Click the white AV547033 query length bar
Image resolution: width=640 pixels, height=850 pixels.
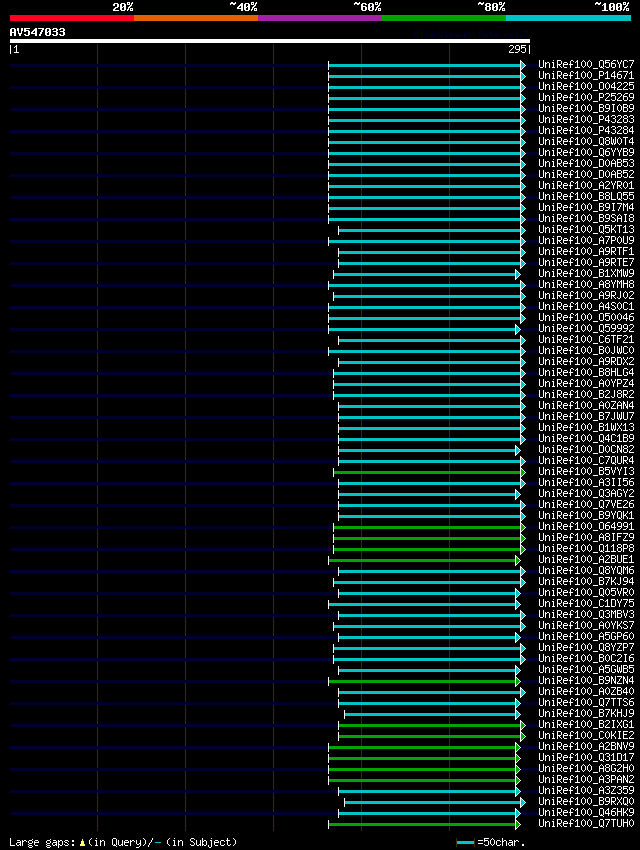point(269,41)
